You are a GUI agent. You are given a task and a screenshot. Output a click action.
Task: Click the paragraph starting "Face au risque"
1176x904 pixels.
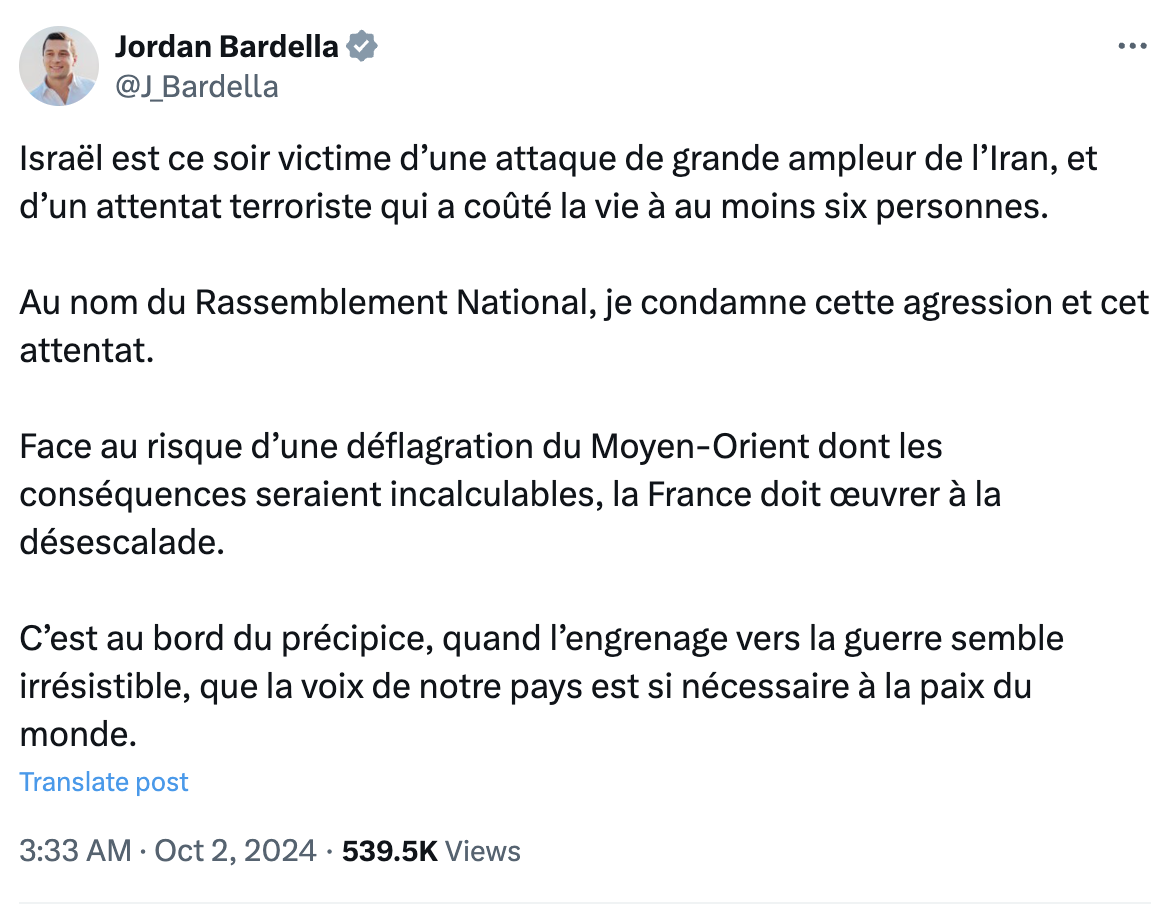tap(510, 494)
